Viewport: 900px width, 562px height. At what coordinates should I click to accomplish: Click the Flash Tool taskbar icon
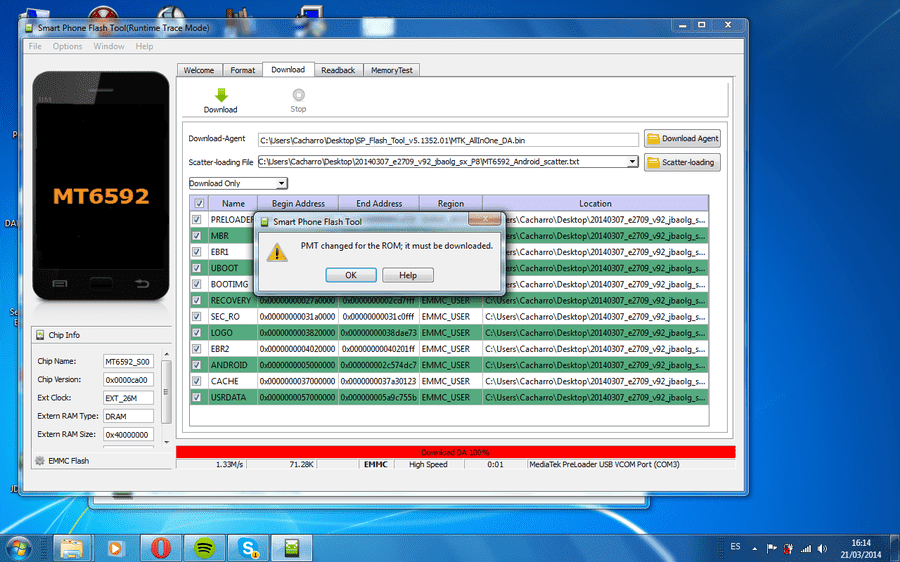[x=292, y=548]
